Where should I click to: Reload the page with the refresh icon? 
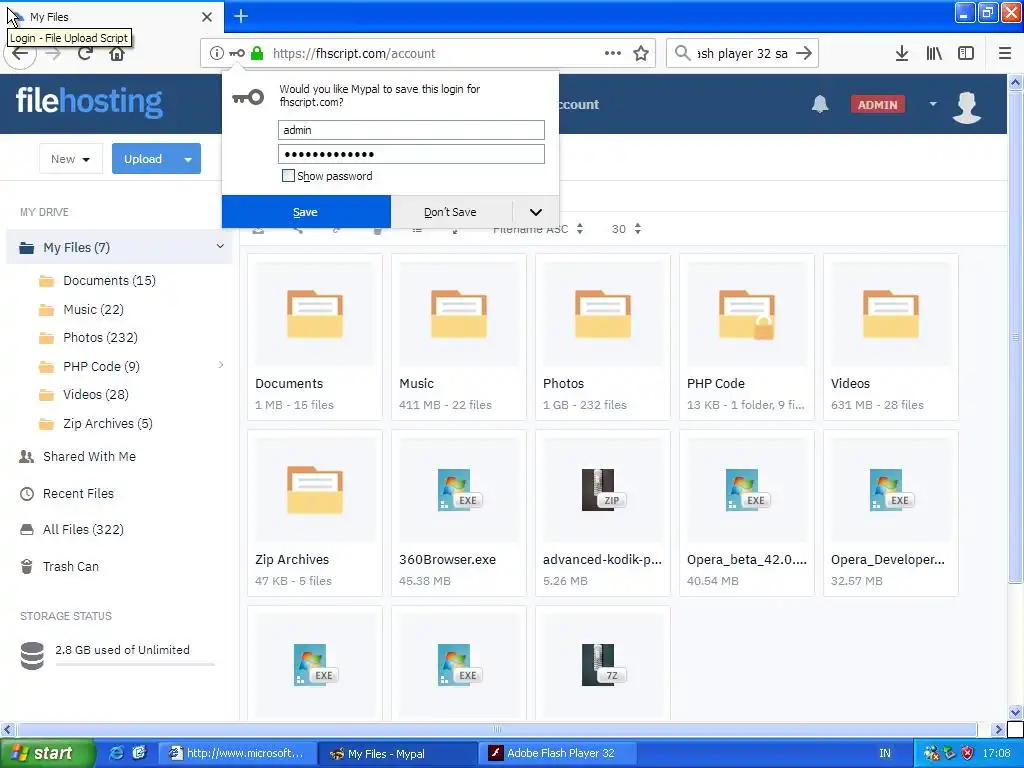pos(85,54)
